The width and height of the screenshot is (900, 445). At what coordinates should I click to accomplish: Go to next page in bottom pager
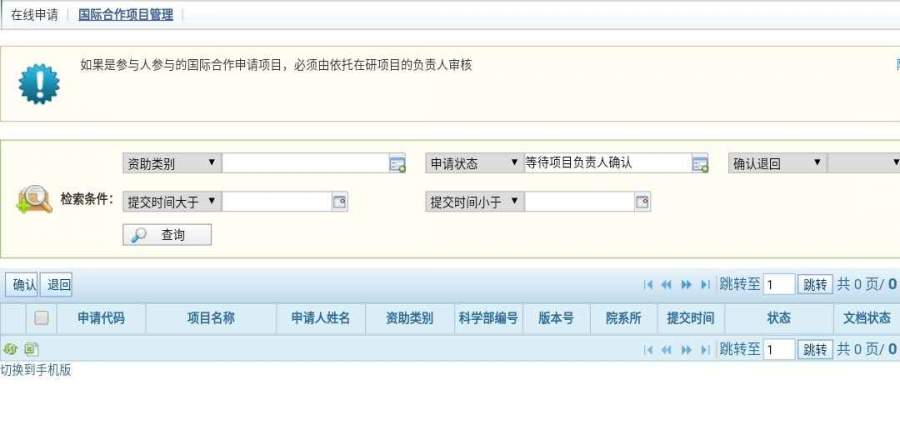(x=686, y=350)
